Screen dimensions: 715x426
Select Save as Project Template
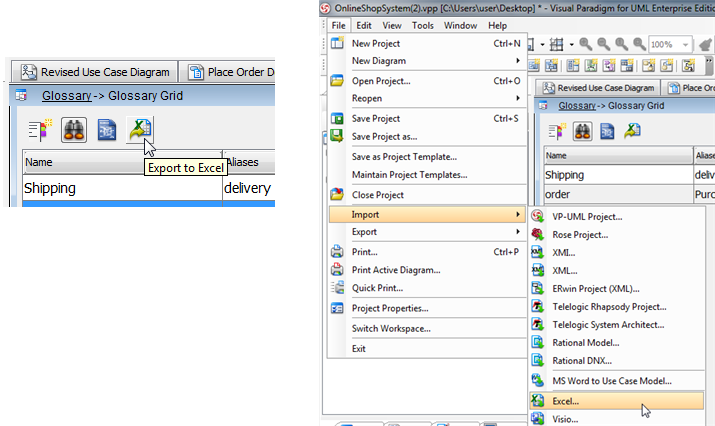pyautogui.click(x=427, y=156)
